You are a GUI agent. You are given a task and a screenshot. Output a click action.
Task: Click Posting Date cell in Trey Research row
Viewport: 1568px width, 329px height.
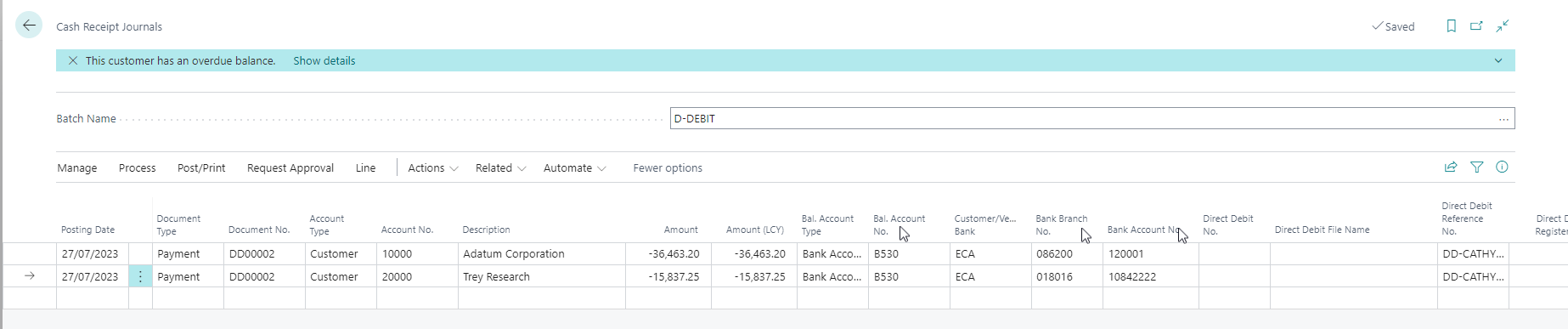click(x=93, y=276)
